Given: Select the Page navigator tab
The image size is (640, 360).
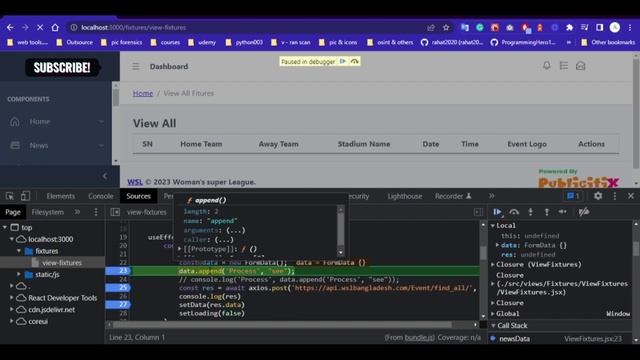Looking at the screenshot, I should click(13, 212).
